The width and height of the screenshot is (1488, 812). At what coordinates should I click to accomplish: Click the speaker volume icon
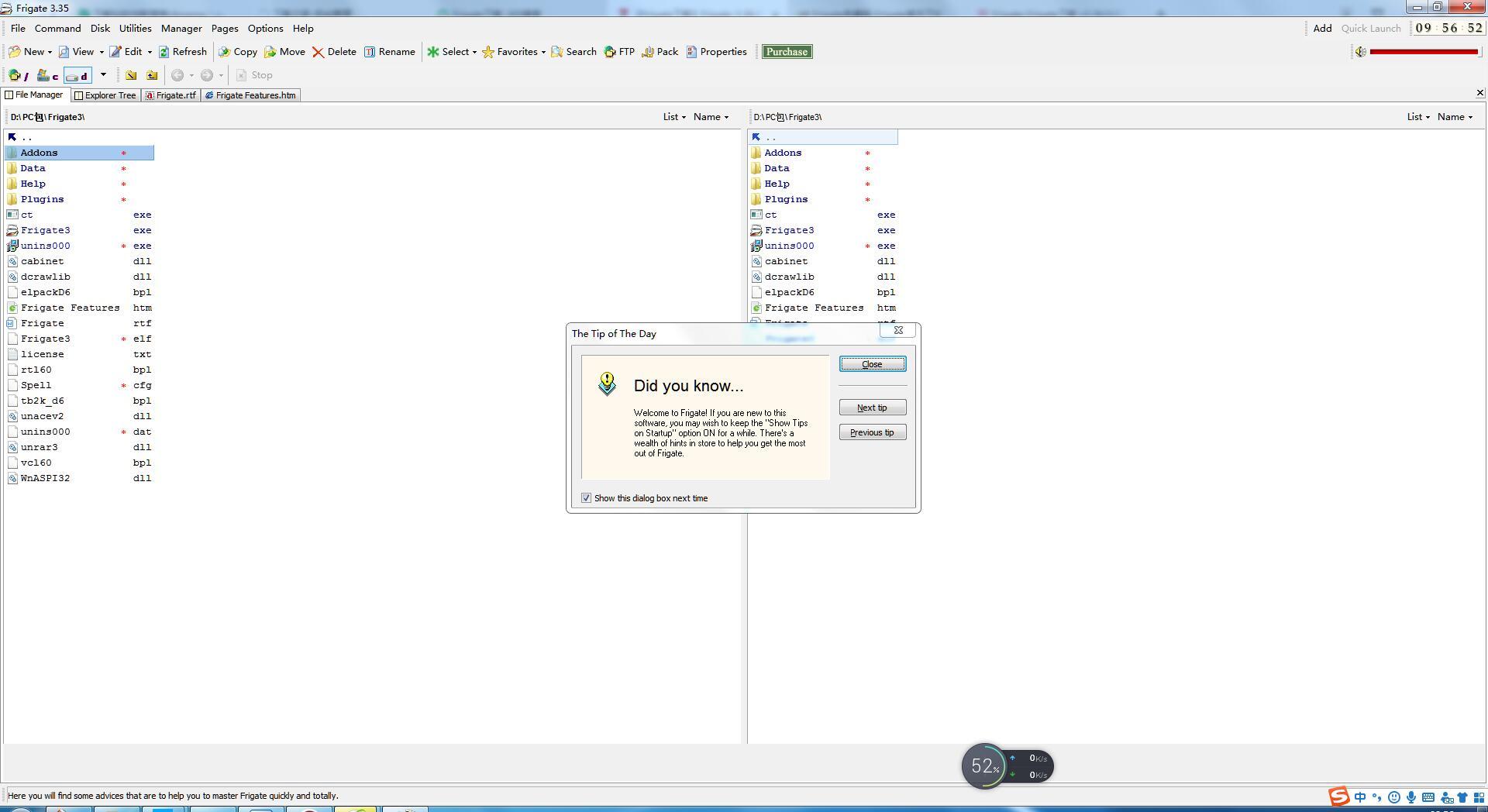(x=1360, y=52)
